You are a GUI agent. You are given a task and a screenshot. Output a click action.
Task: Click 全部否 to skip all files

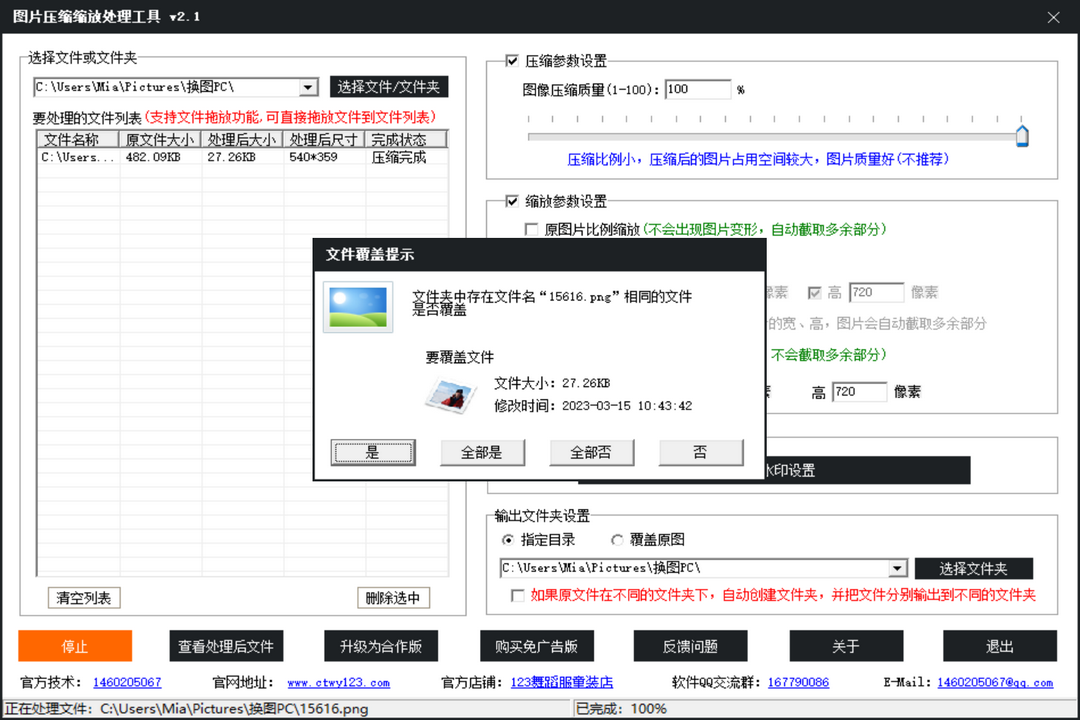pos(591,452)
